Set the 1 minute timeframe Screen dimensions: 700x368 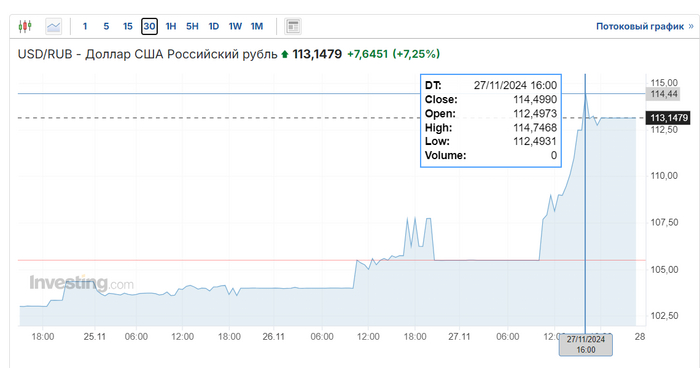coord(85,26)
